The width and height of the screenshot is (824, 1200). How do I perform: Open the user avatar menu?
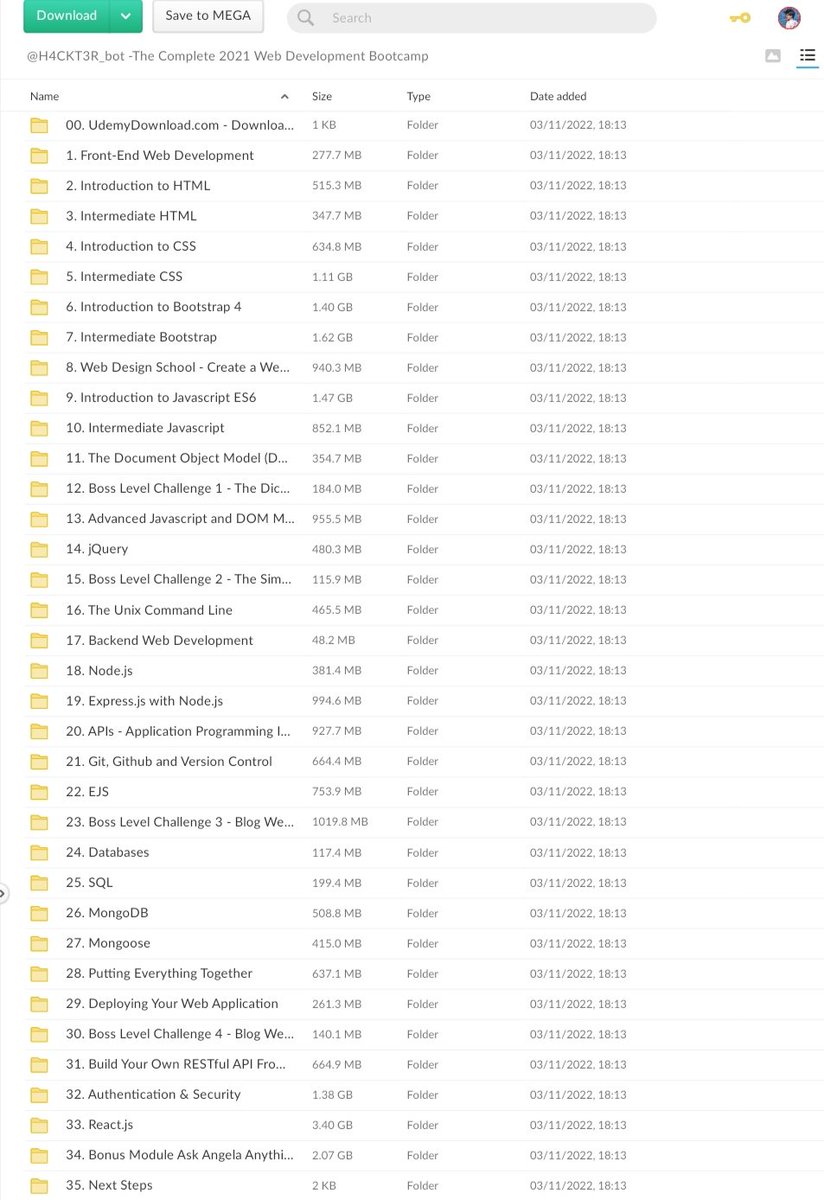click(789, 18)
